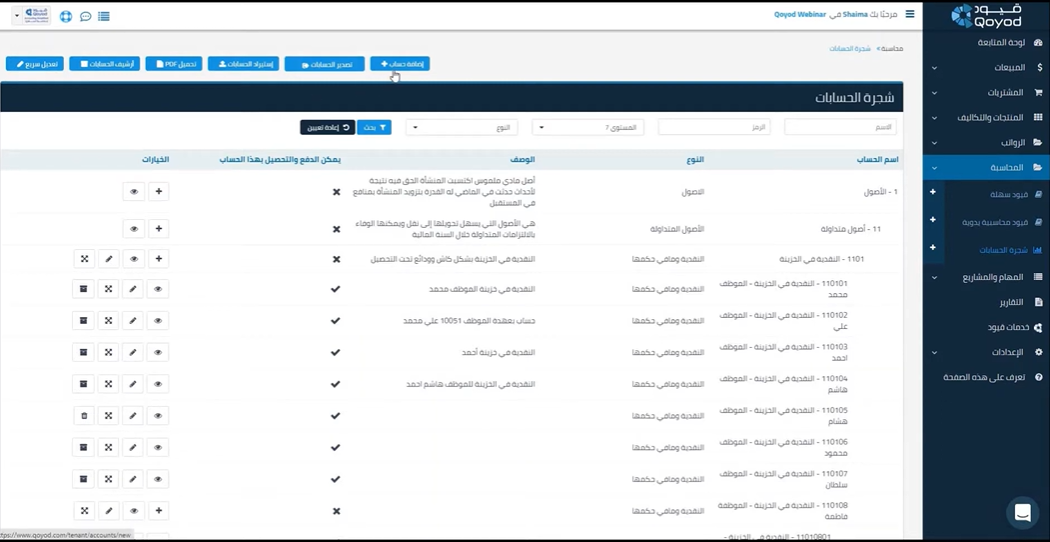This screenshot has height=542, width=1050.
Task: View account 110102 الموظف علي eye icon
Action: point(158,320)
